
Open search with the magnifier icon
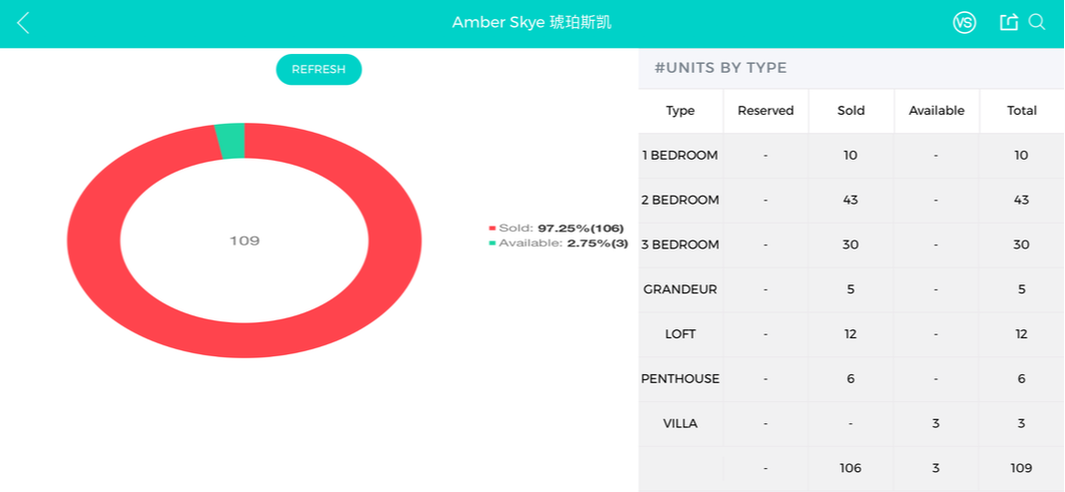(1036, 22)
